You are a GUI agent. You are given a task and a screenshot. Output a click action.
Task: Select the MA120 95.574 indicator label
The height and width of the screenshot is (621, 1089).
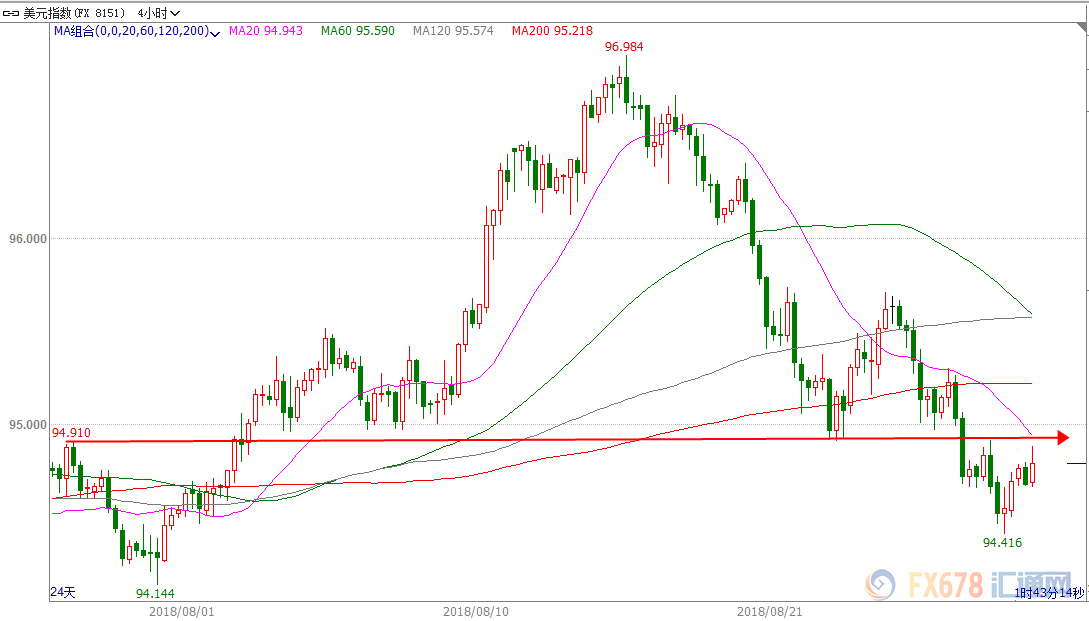pos(452,31)
